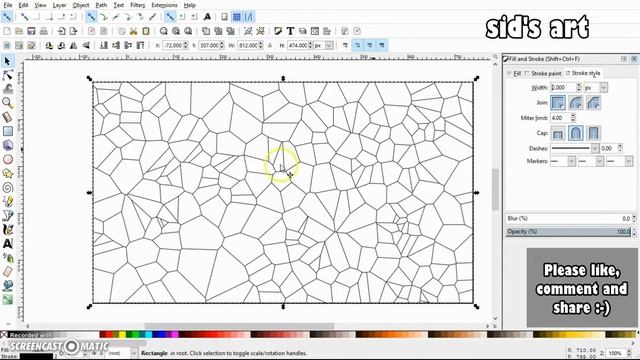Screen dimensions: 640x360
Task: Open the end Markers dropdown
Action: [629, 161]
